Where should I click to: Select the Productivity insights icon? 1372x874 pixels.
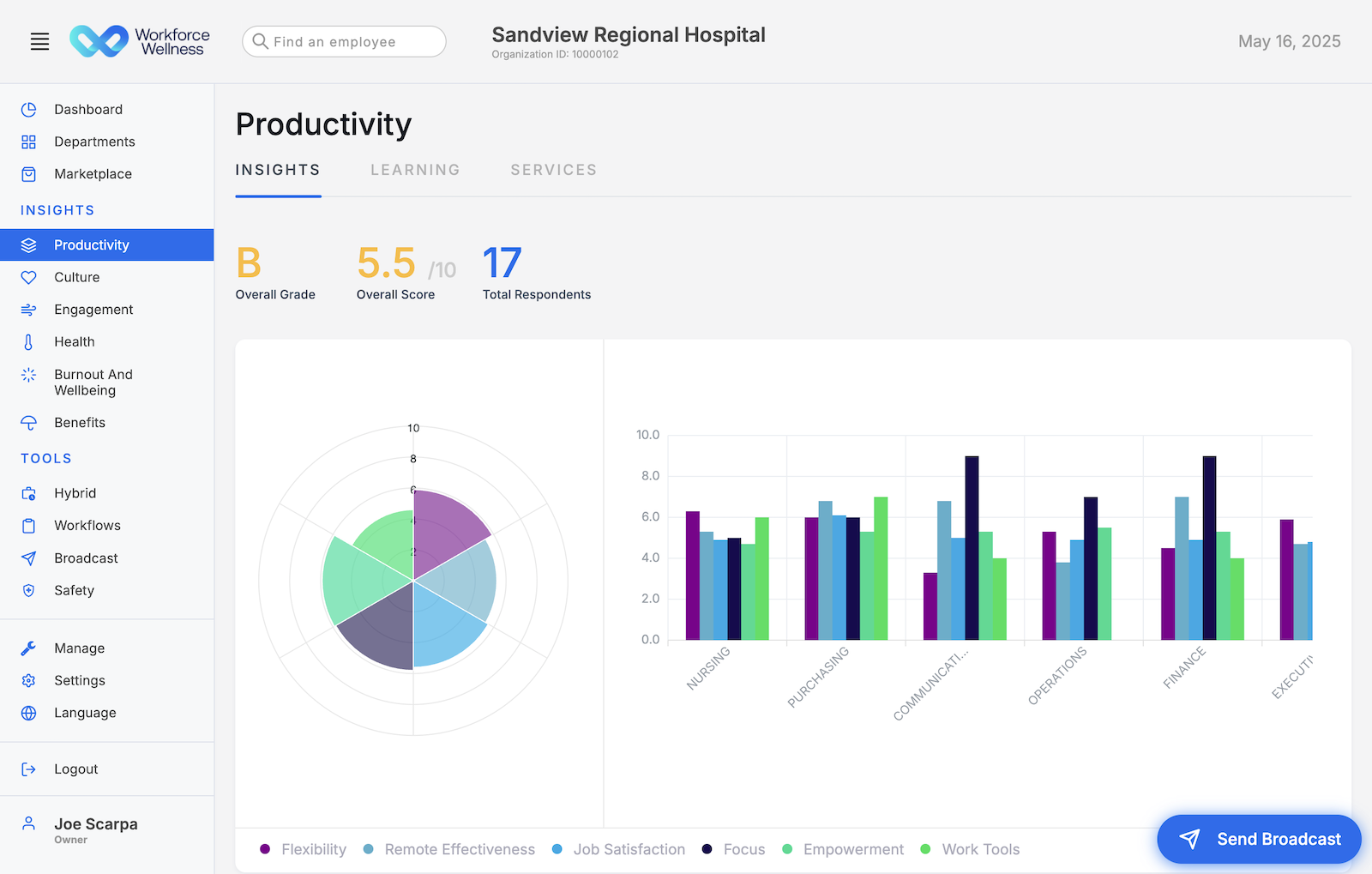tap(28, 244)
